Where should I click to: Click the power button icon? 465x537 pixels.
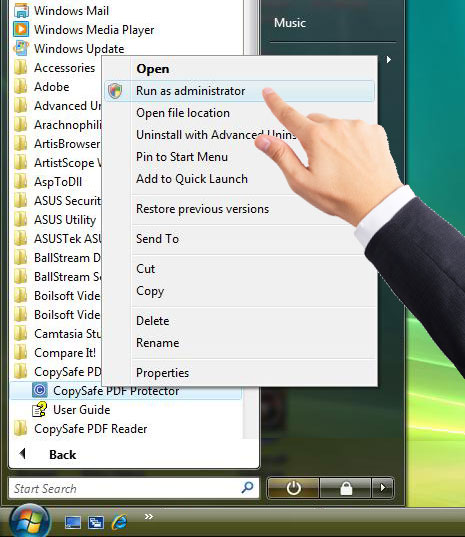pyautogui.click(x=293, y=488)
